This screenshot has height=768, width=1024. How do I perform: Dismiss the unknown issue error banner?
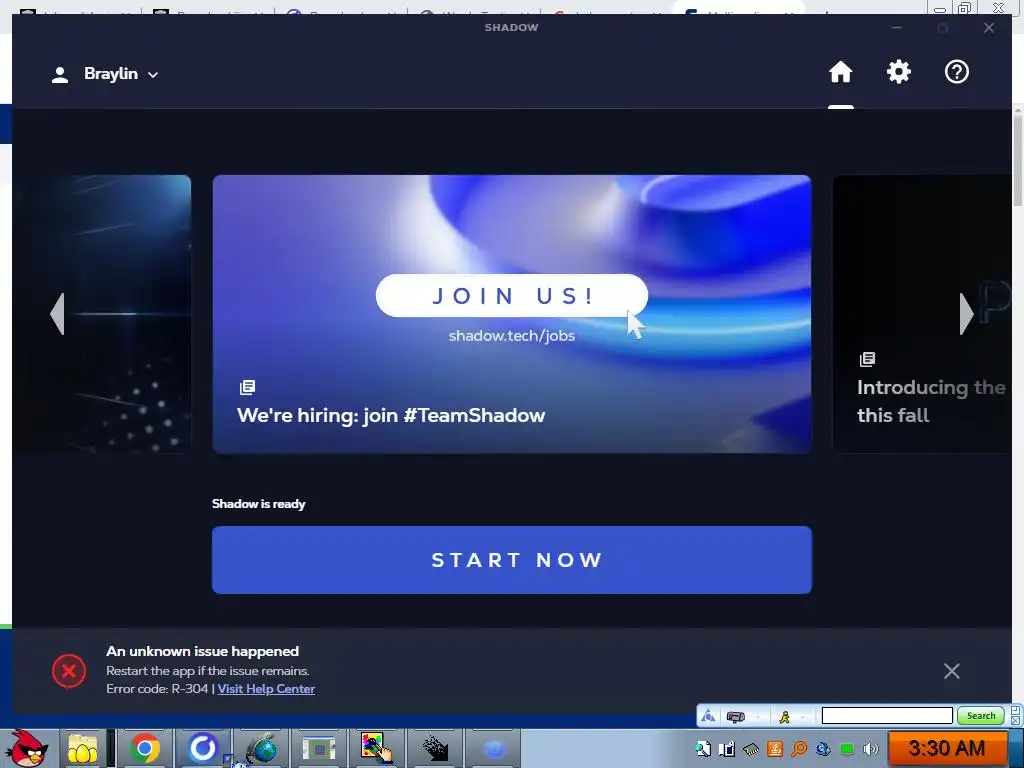[952, 671]
